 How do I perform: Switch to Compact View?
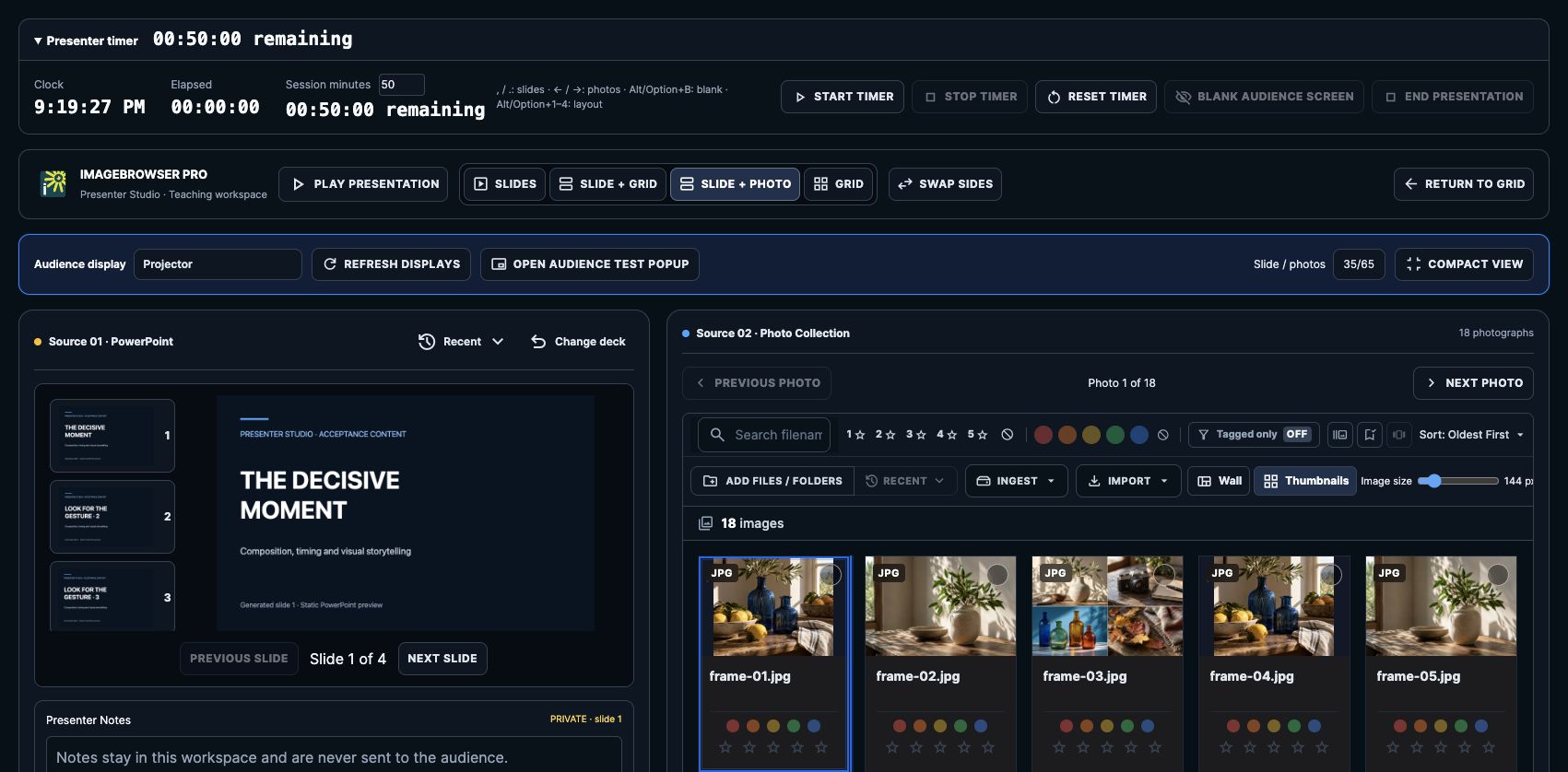(x=1464, y=264)
